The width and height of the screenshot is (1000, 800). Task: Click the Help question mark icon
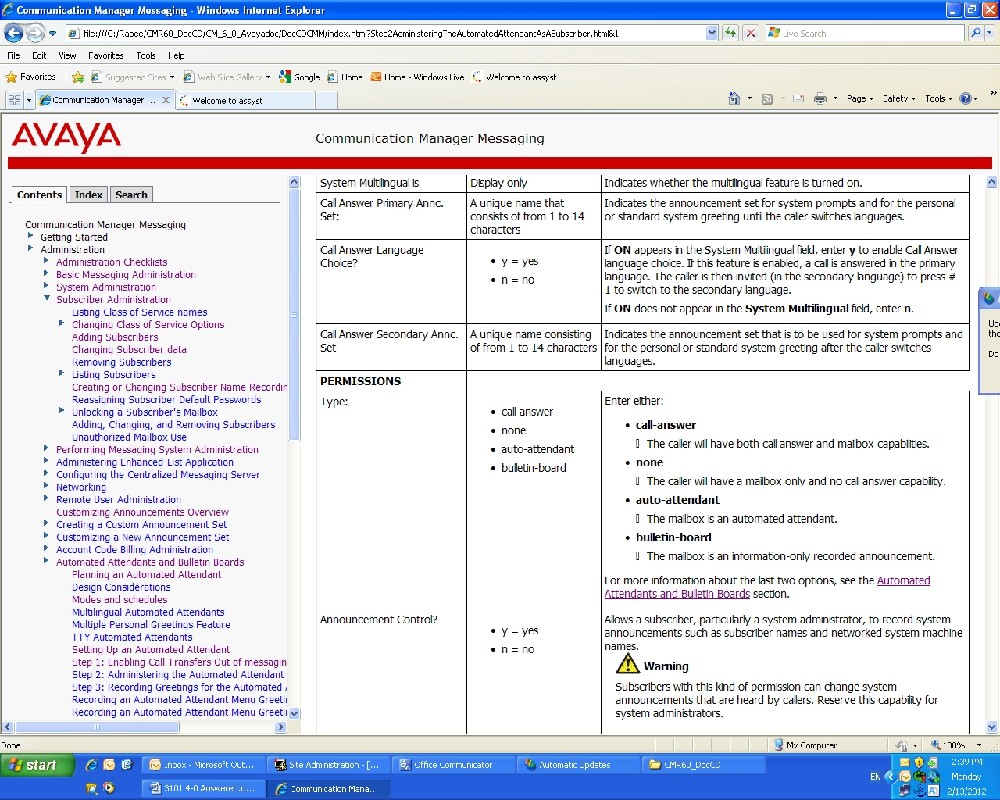[x=966, y=98]
